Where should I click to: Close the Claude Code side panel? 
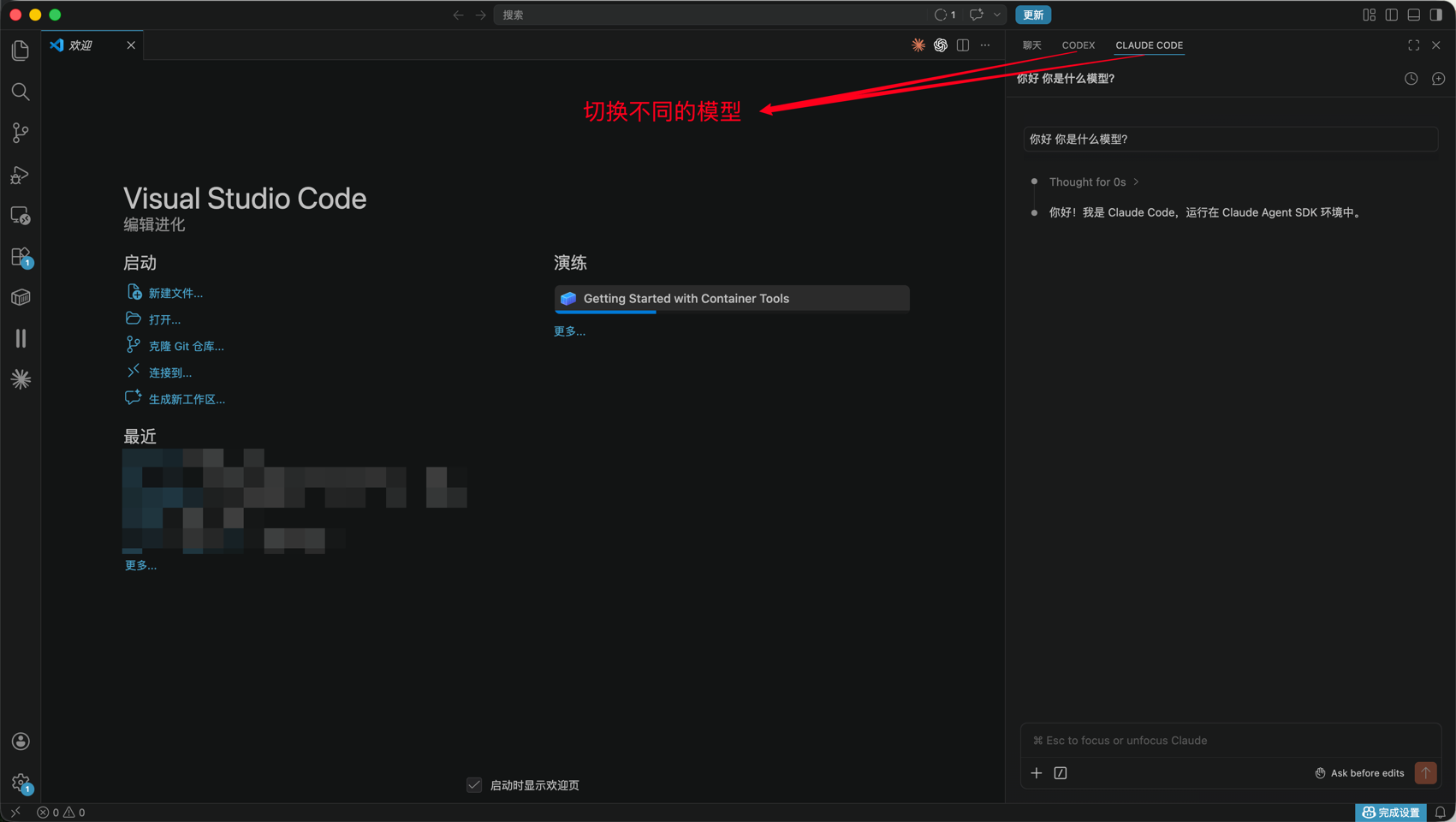[x=1436, y=45]
